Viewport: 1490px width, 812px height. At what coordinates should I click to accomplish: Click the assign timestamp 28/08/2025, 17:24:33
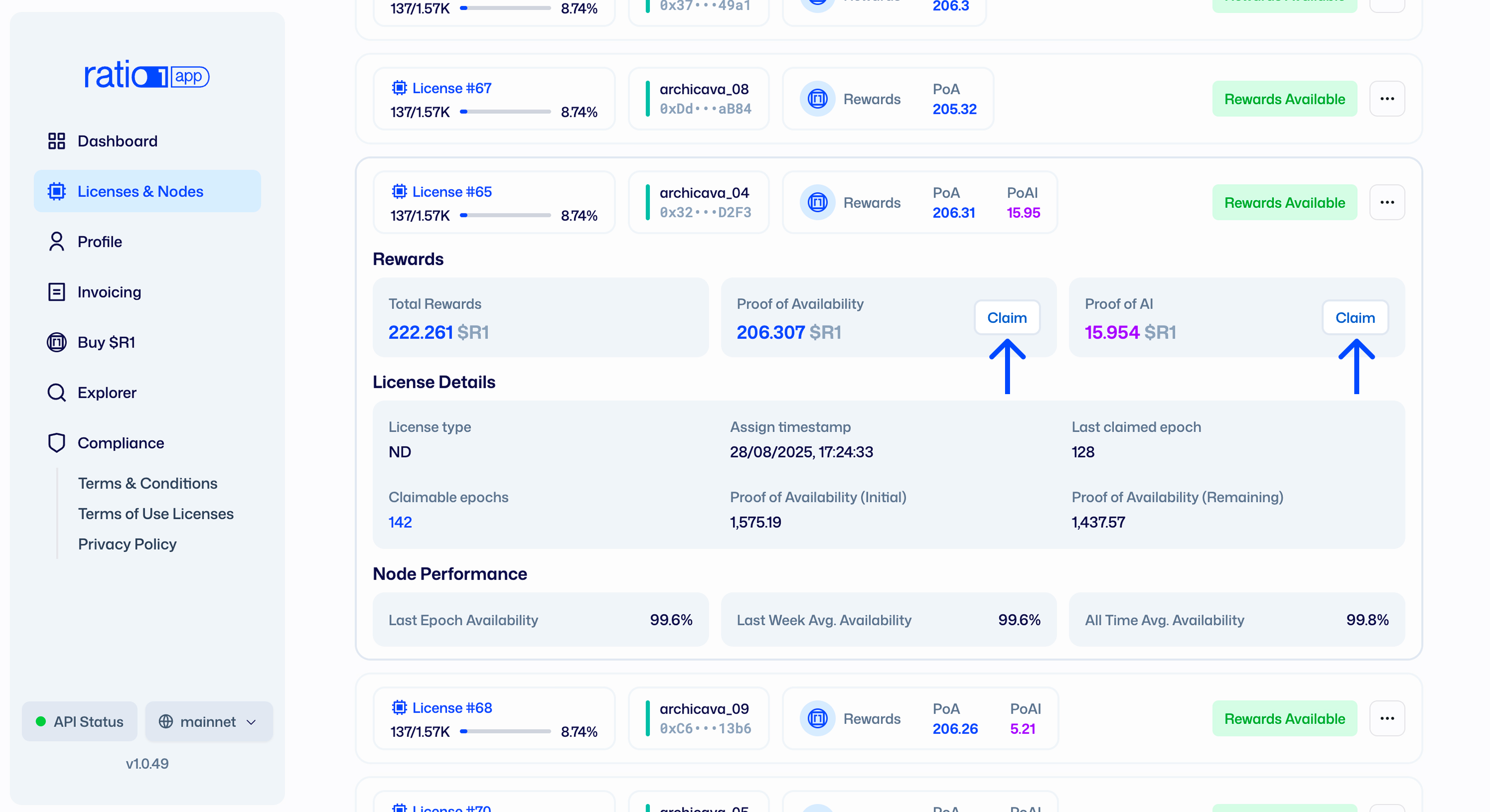pos(801,452)
